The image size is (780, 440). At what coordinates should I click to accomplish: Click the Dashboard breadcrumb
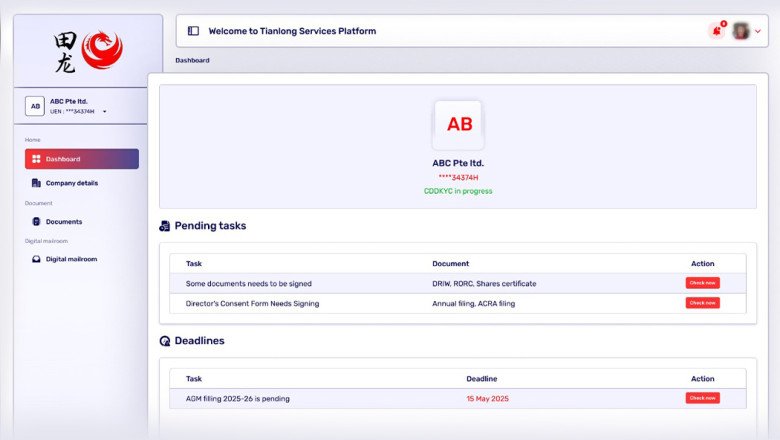tap(193, 60)
